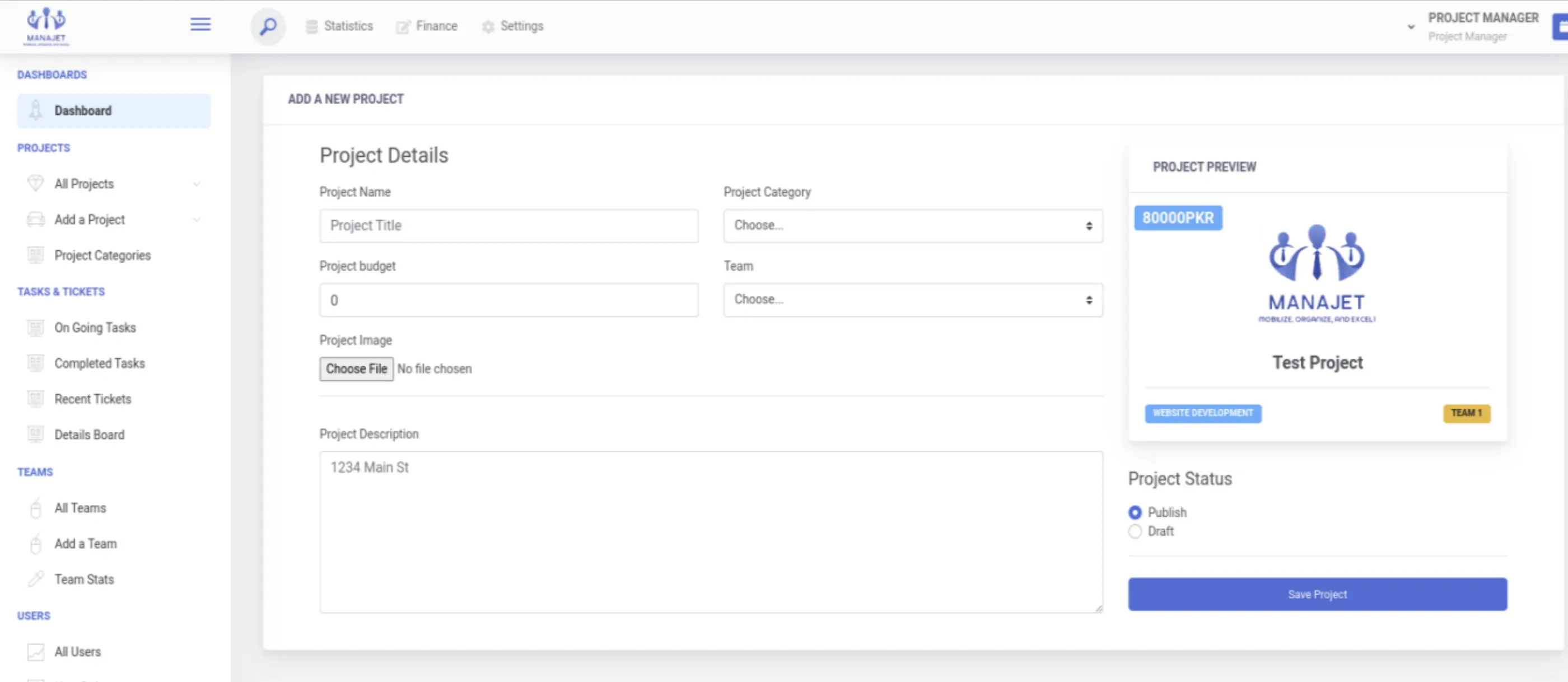Click the Manajet preview logo image

click(1317, 273)
